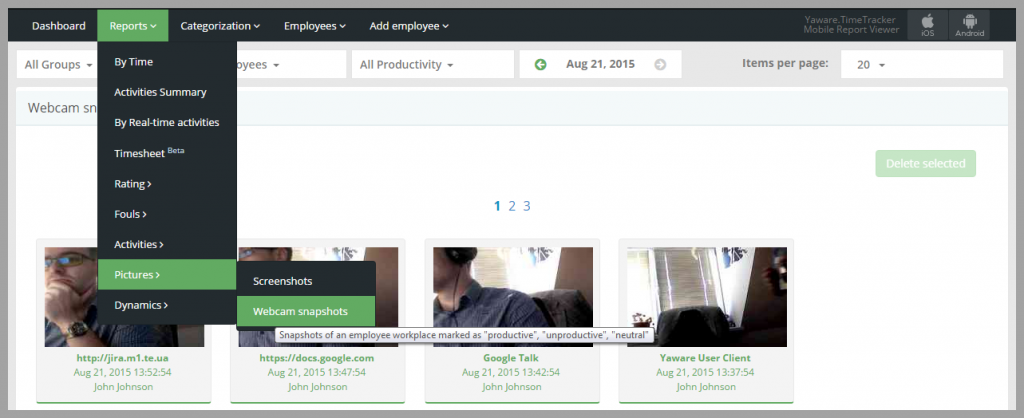Choose Webcam snapshots from Pictures submenu

[x=306, y=312]
